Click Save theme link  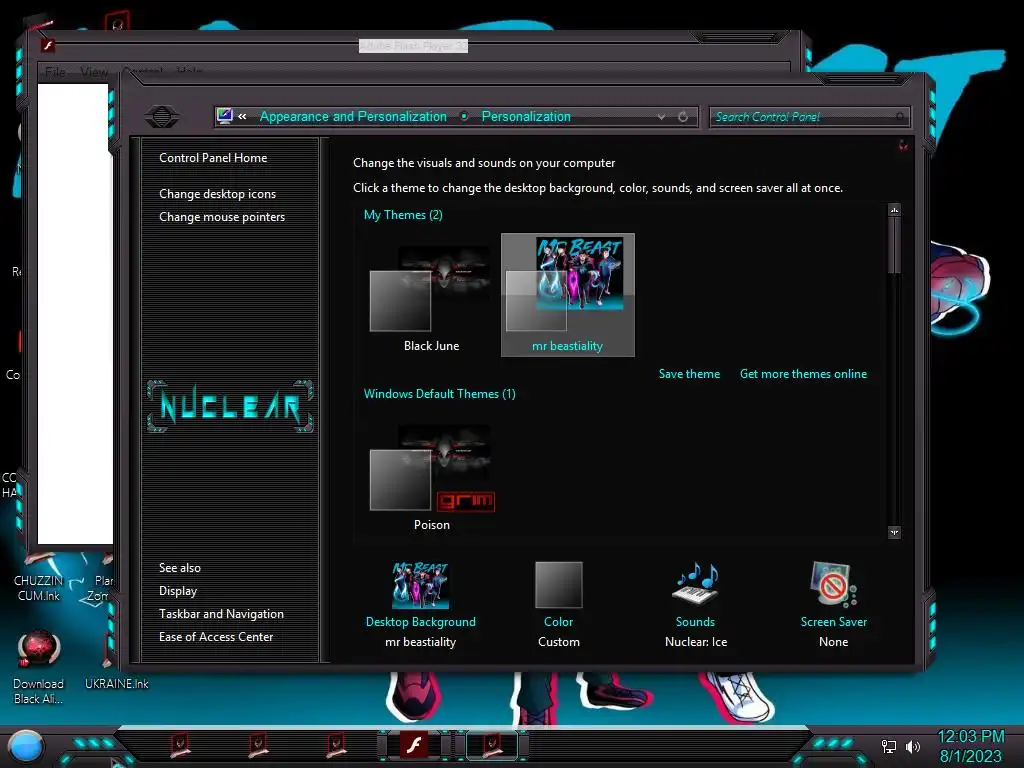point(689,374)
